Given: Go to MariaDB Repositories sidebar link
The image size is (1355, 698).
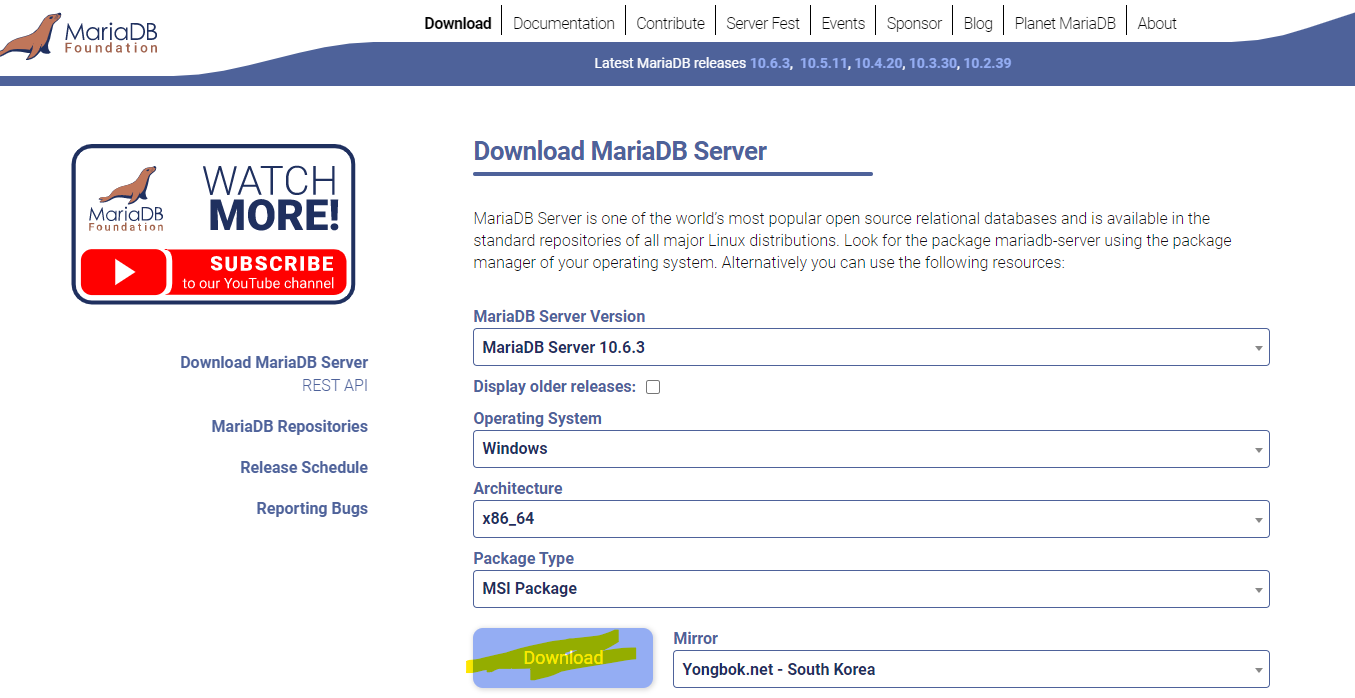Looking at the screenshot, I should (x=290, y=427).
